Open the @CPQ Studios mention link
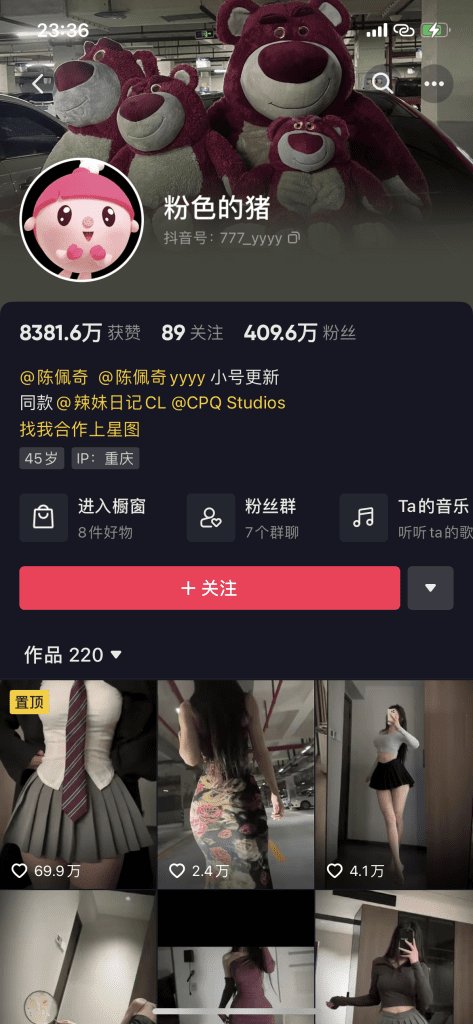The width and height of the screenshot is (473, 1024). tap(228, 403)
